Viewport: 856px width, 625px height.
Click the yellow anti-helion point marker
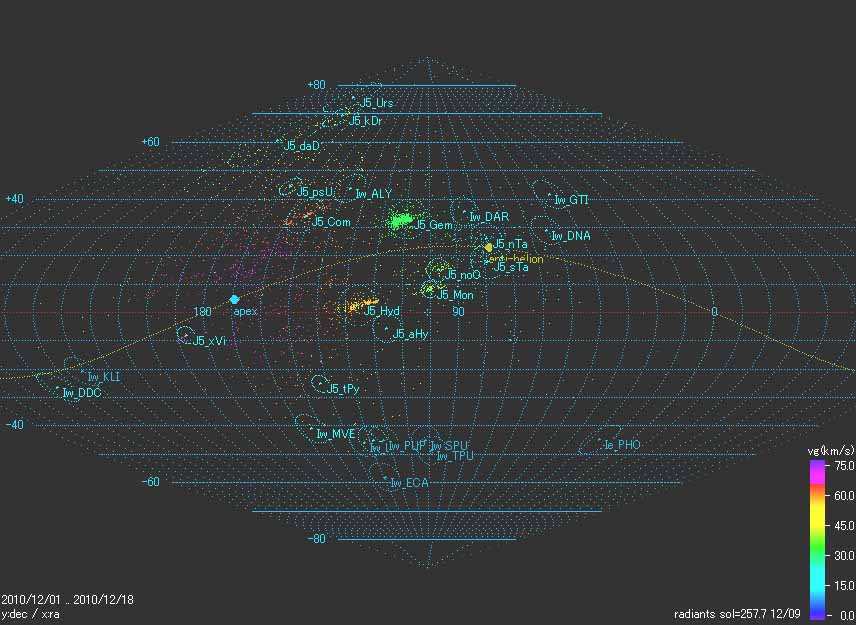click(488, 247)
